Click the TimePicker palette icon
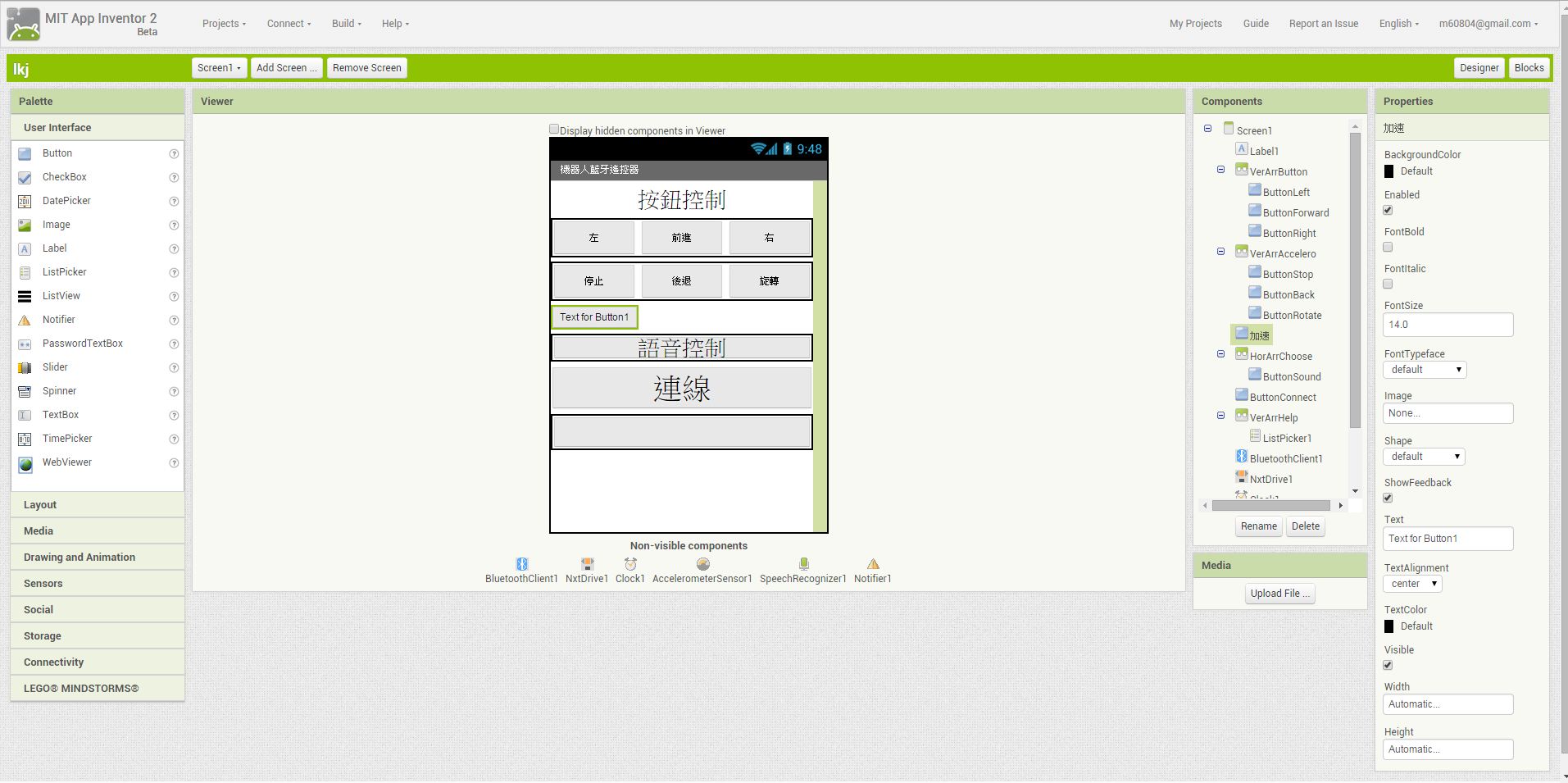 tap(25, 439)
